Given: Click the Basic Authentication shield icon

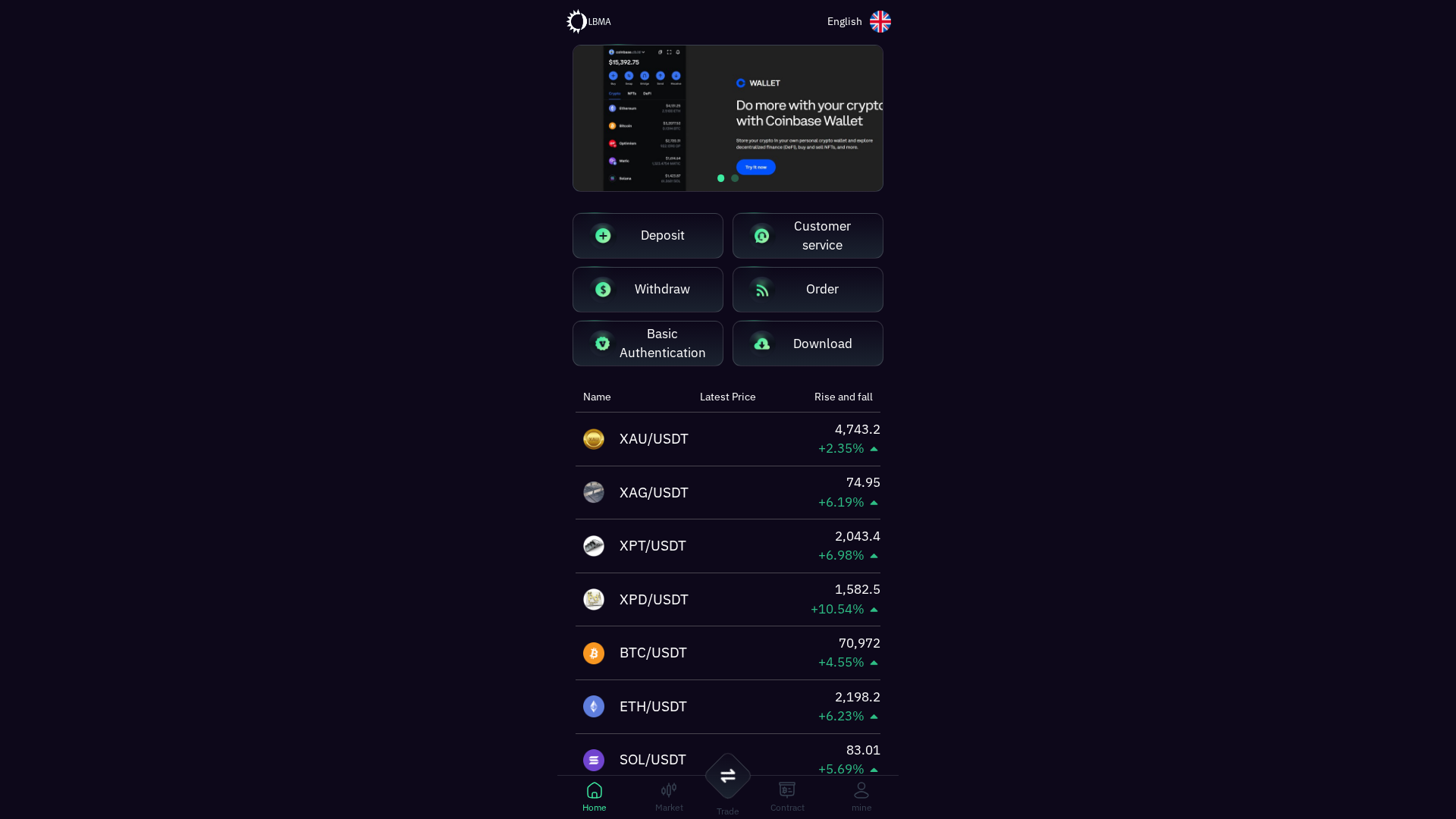Looking at the screenshot, I should tap(602, 343).
